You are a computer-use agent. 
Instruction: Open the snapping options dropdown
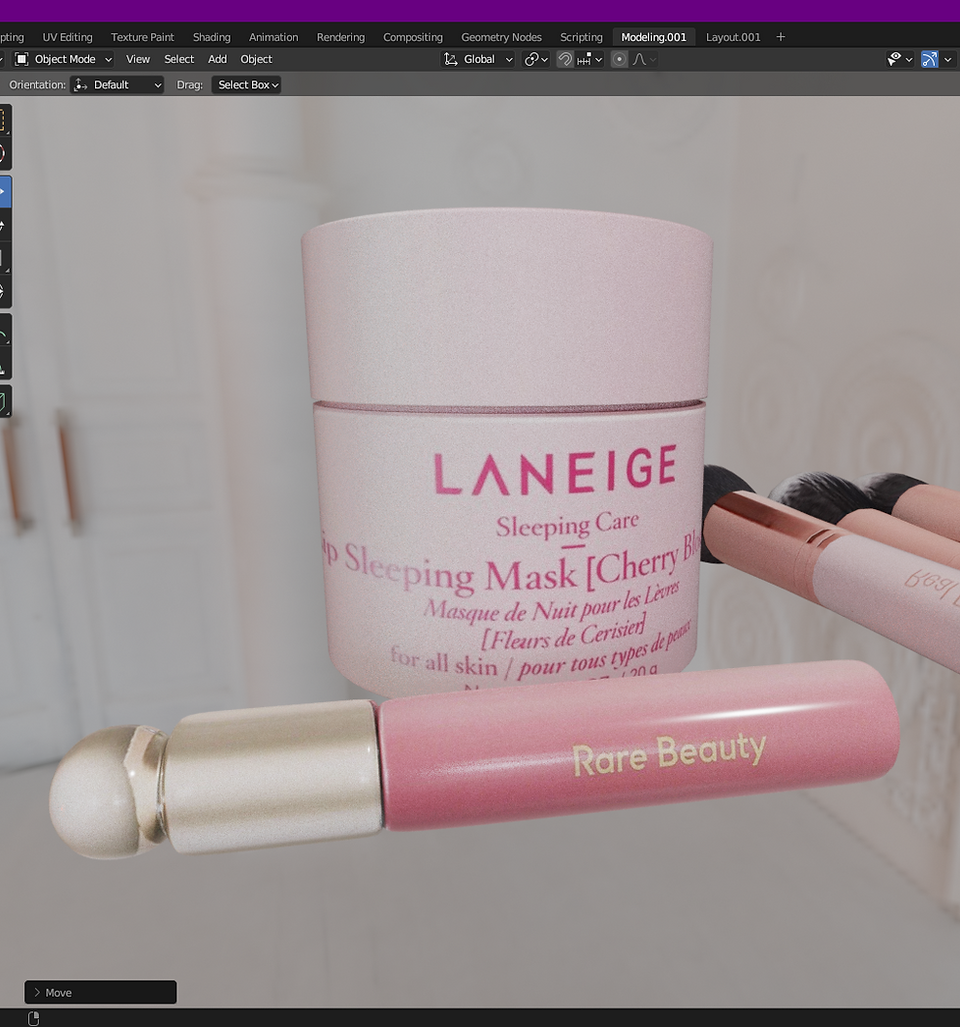click(x=590, y=59)
